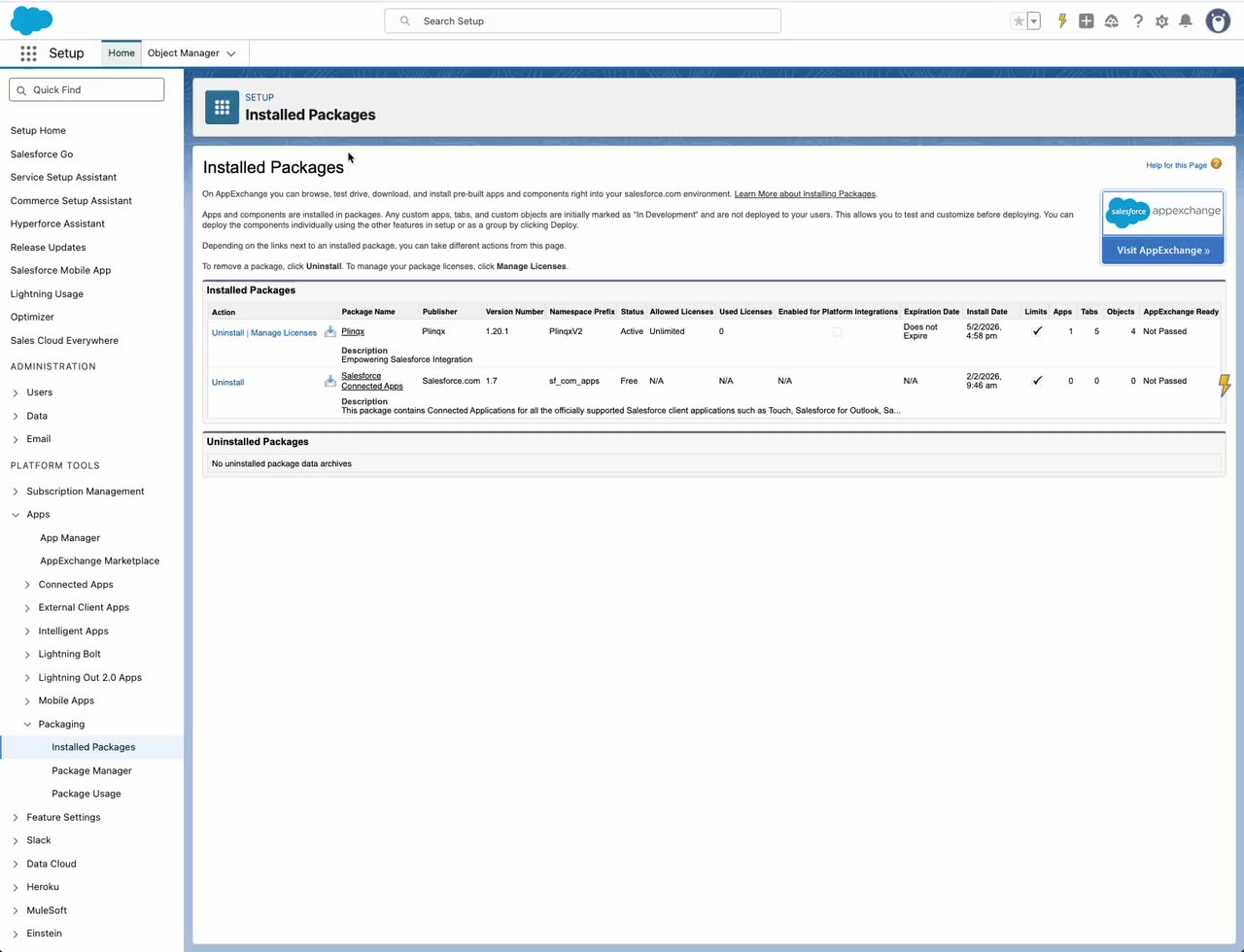Open Setup Home in sidebar
Image resolution: width=1244 pixels, height=952 pixels.
click(x=38, y=130)
